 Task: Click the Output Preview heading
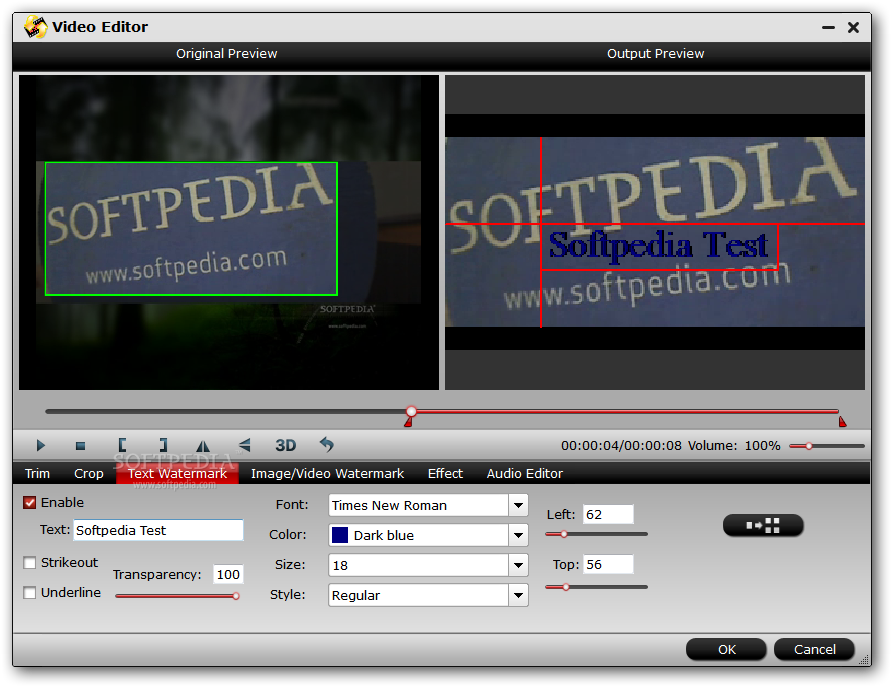(x=655, y=53)
